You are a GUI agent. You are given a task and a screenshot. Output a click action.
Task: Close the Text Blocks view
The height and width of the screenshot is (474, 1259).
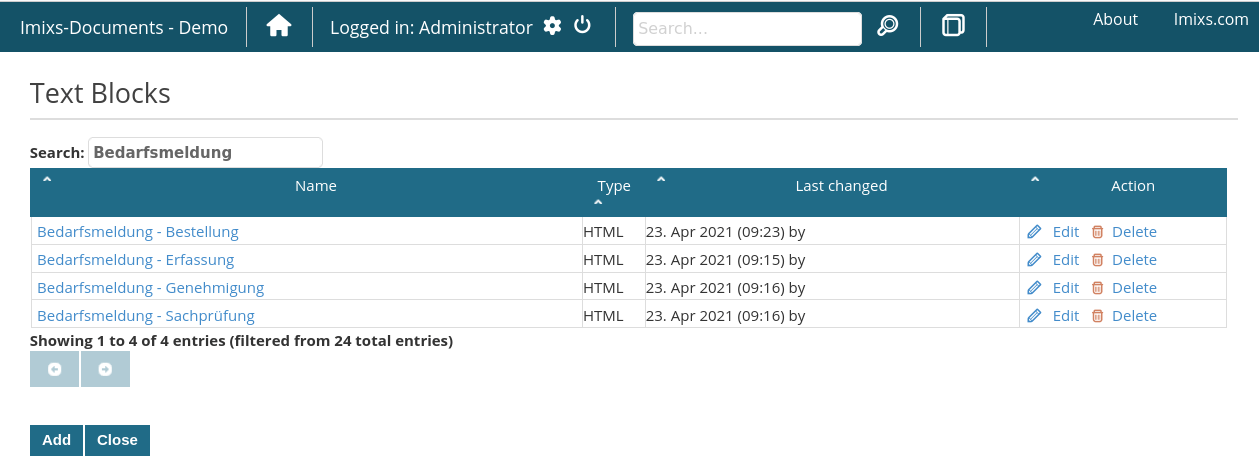(117, 440)
